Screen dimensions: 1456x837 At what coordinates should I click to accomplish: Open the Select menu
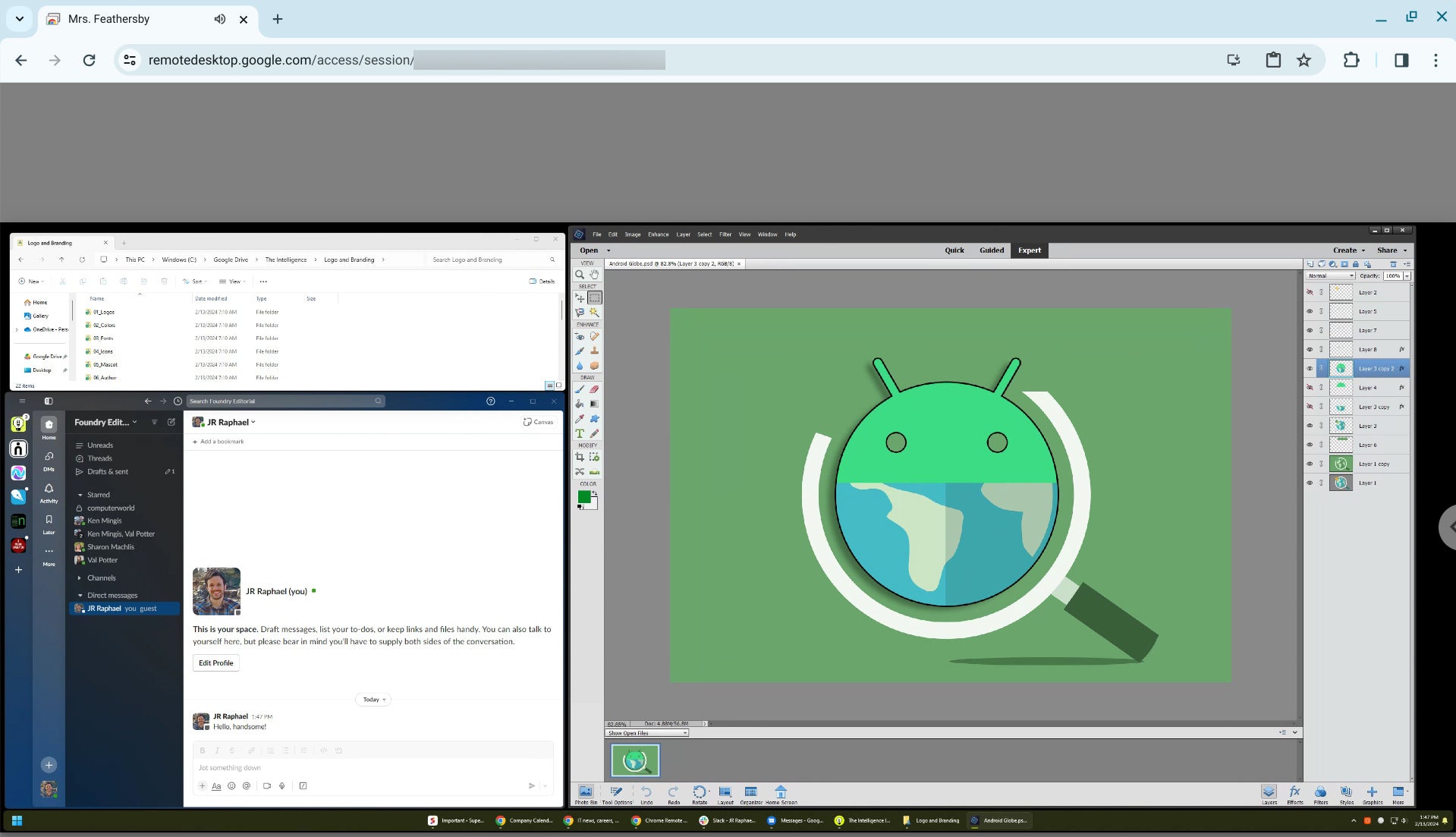click(704, 234)
